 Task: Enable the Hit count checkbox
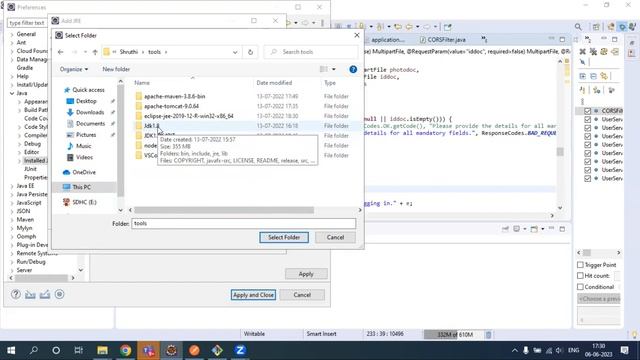(580, 276)
